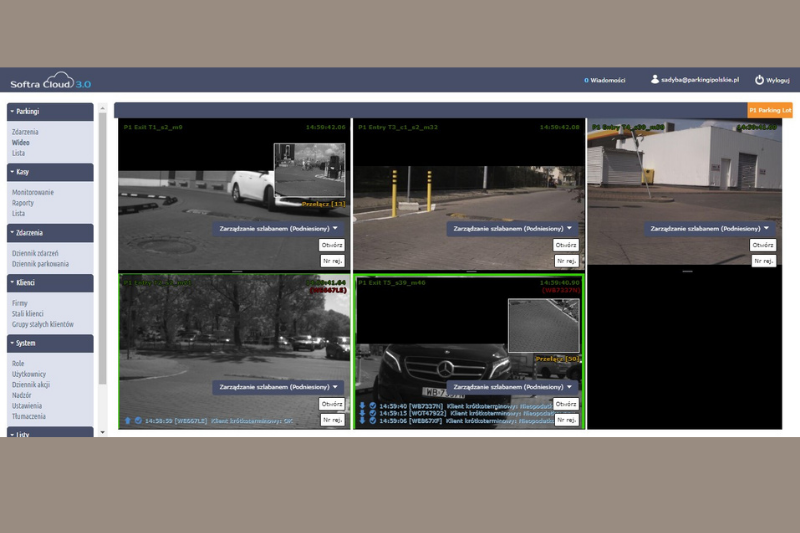800x533 pixels.
Task: Select the P1 Parking Lot tab
Action: [770, 111]
